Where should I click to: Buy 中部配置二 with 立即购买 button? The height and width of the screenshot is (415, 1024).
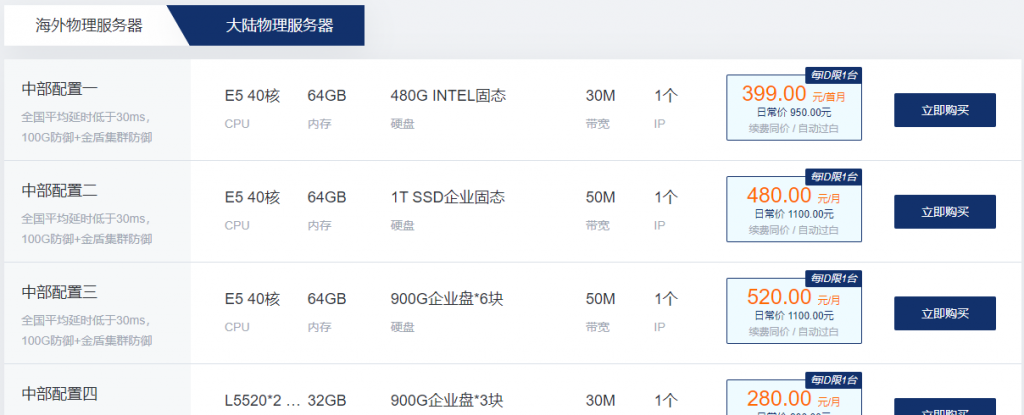(x=944, y=212)
